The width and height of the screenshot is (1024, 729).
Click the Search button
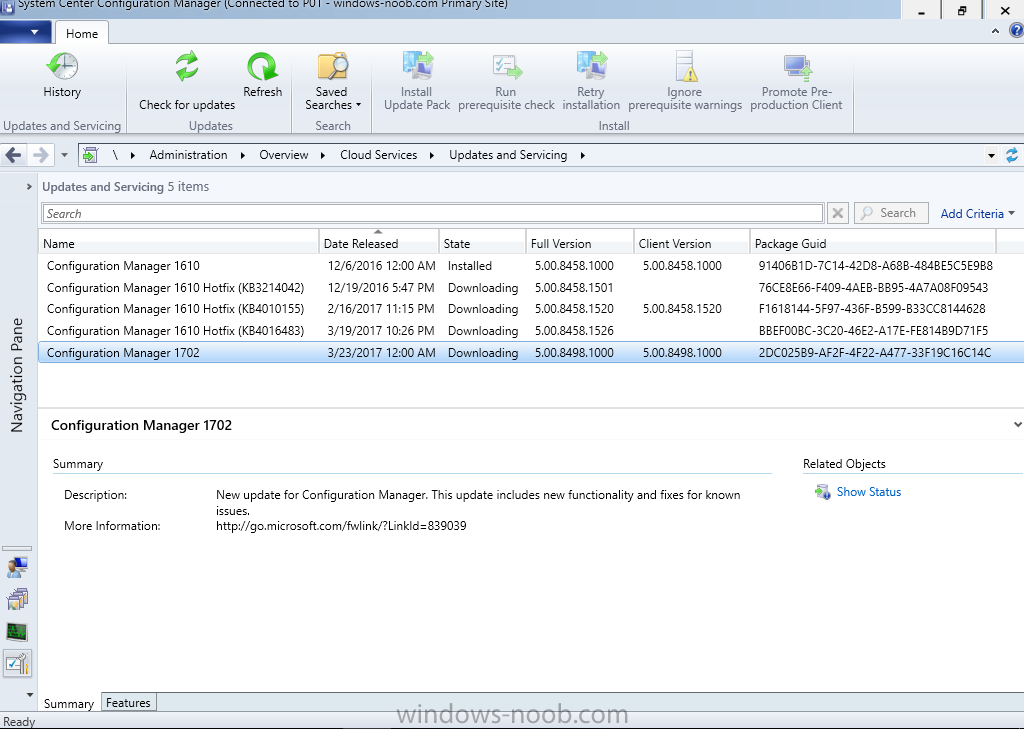(891, 213)
